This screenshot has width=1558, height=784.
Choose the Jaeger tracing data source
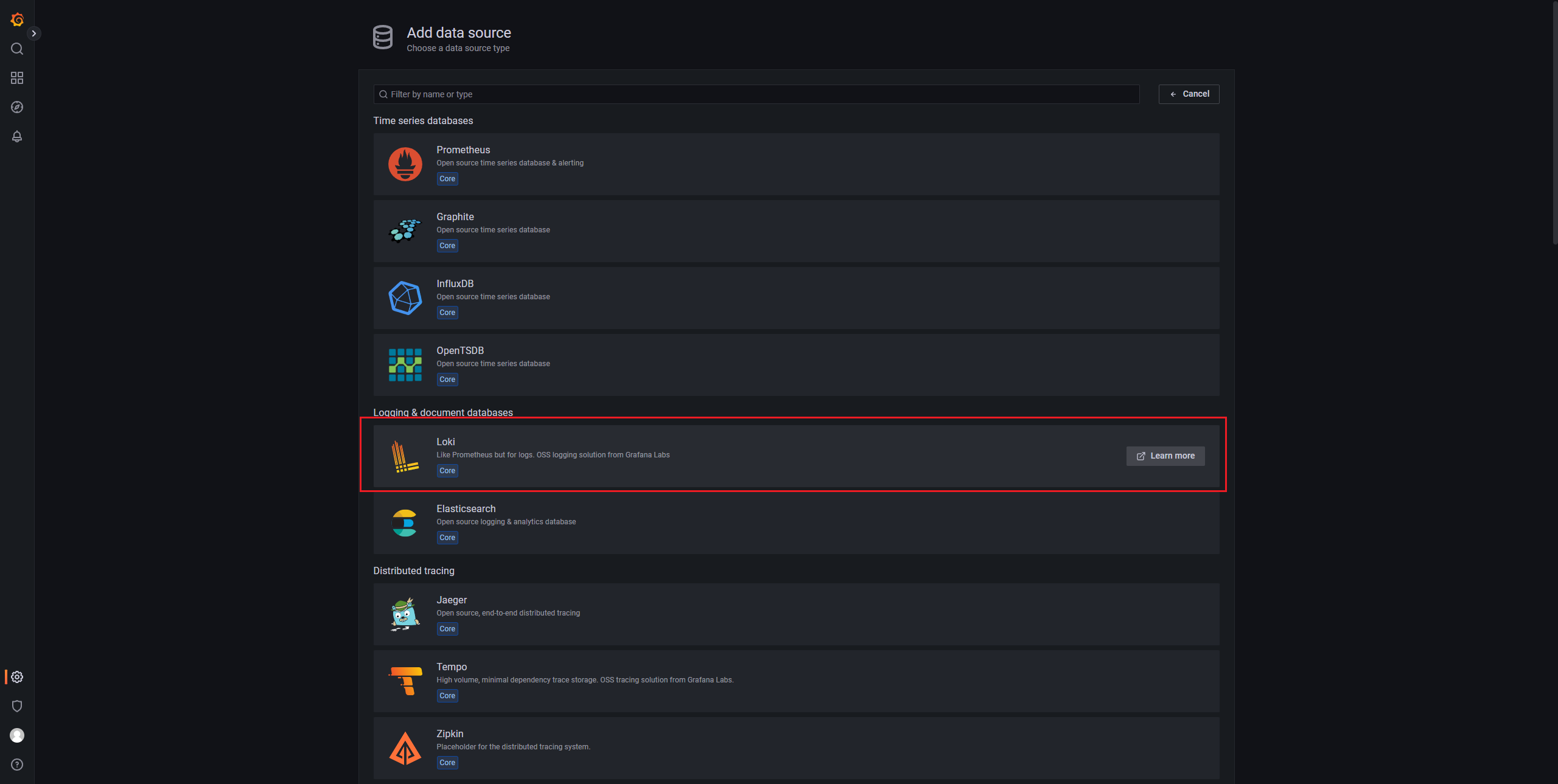[795, 614]
